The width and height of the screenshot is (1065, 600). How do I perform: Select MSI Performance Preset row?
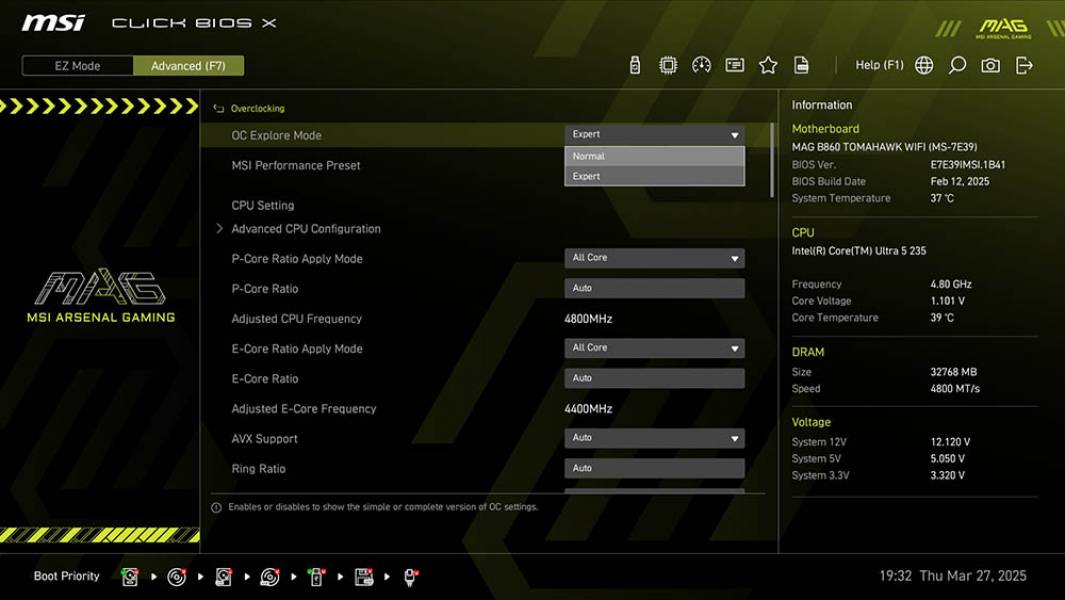click(295, 165)
